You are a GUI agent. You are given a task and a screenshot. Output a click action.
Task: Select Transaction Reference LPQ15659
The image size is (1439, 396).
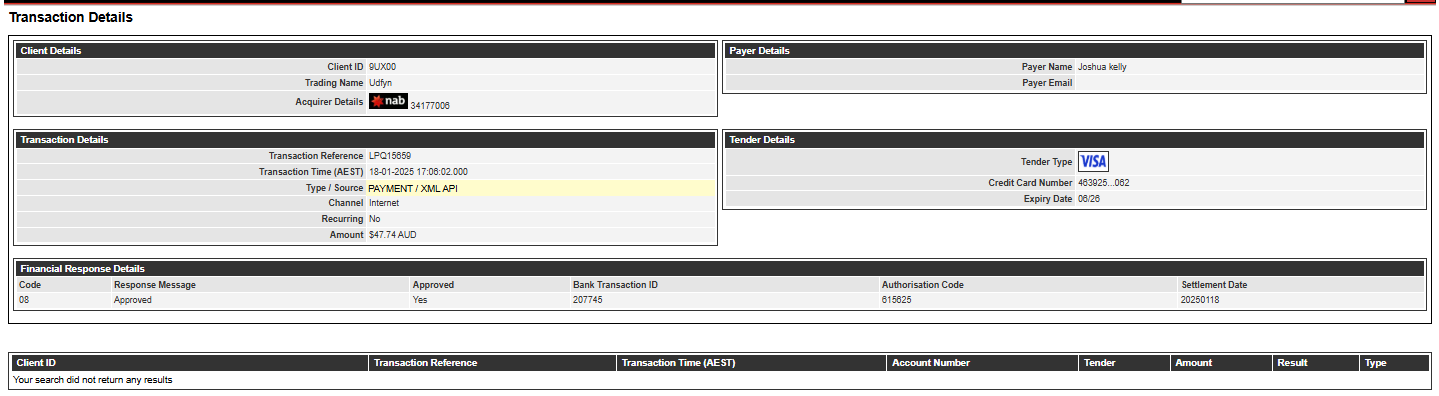pos(390,156)
